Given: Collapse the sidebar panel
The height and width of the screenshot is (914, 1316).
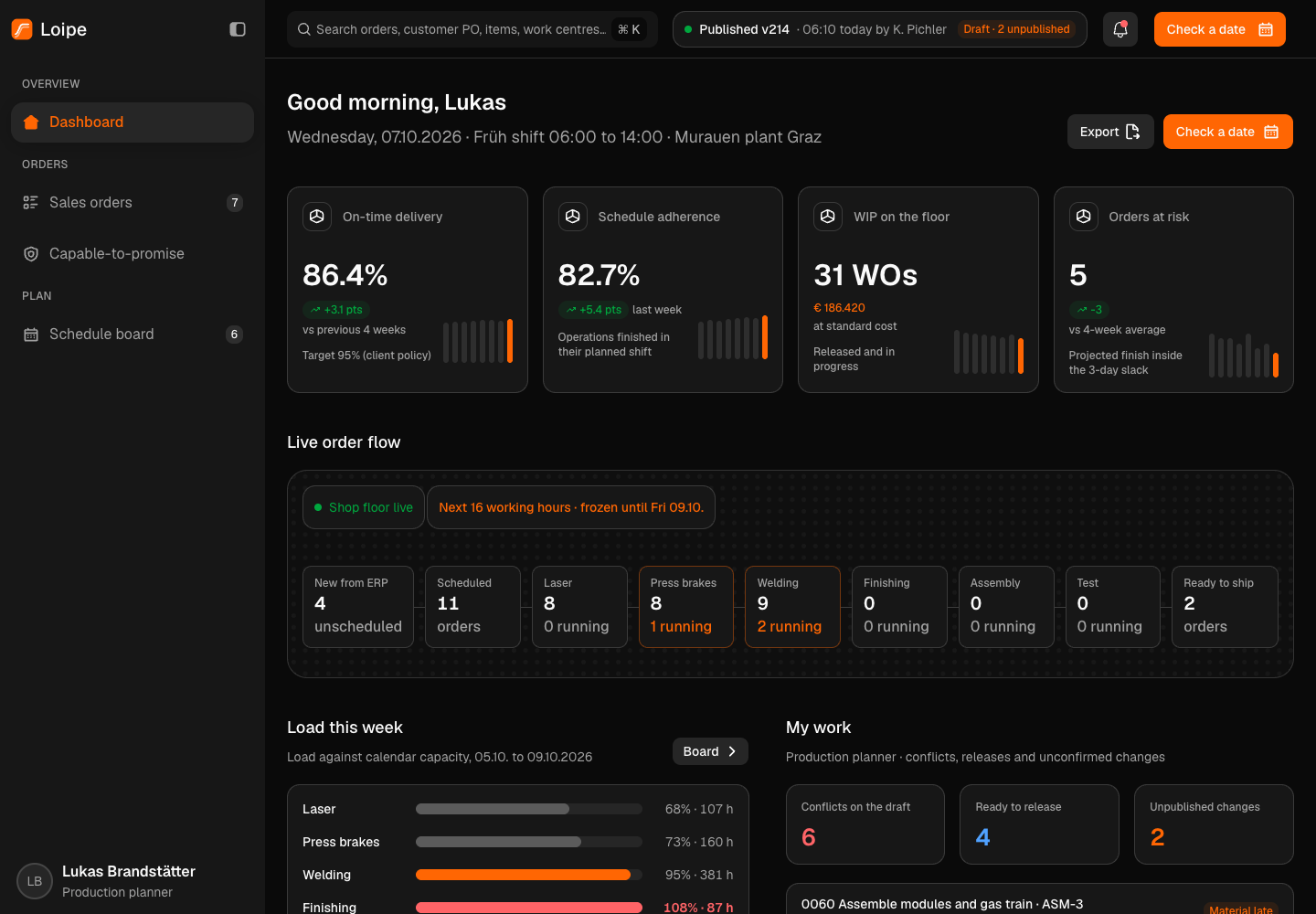Looking at the screenshot, I should coord(238,29).
